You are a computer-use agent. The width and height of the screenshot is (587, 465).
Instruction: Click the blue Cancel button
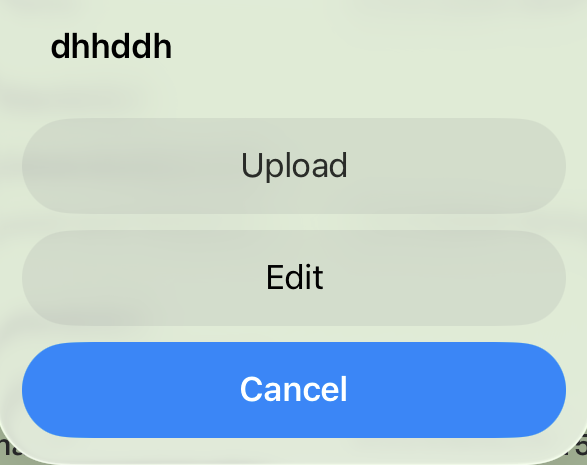point(294,390)
